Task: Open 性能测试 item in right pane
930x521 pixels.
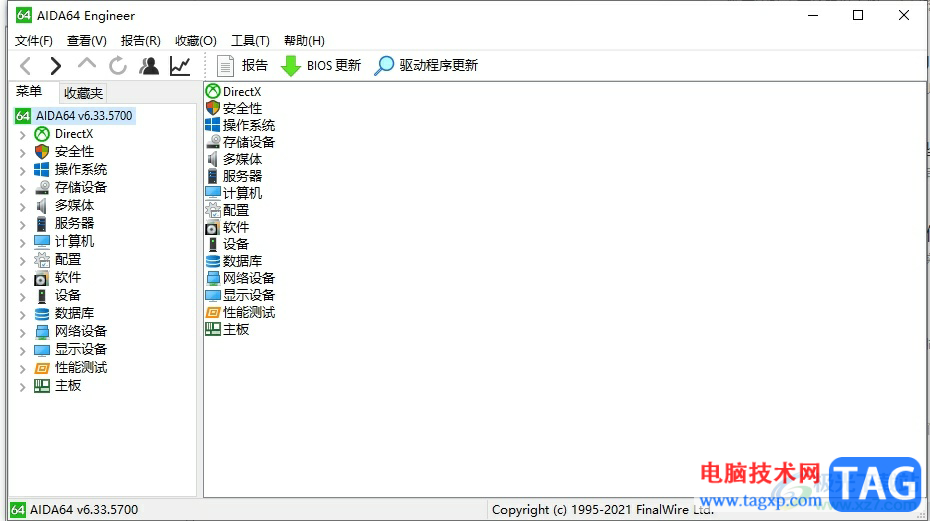Action: (x=240, y=312)
